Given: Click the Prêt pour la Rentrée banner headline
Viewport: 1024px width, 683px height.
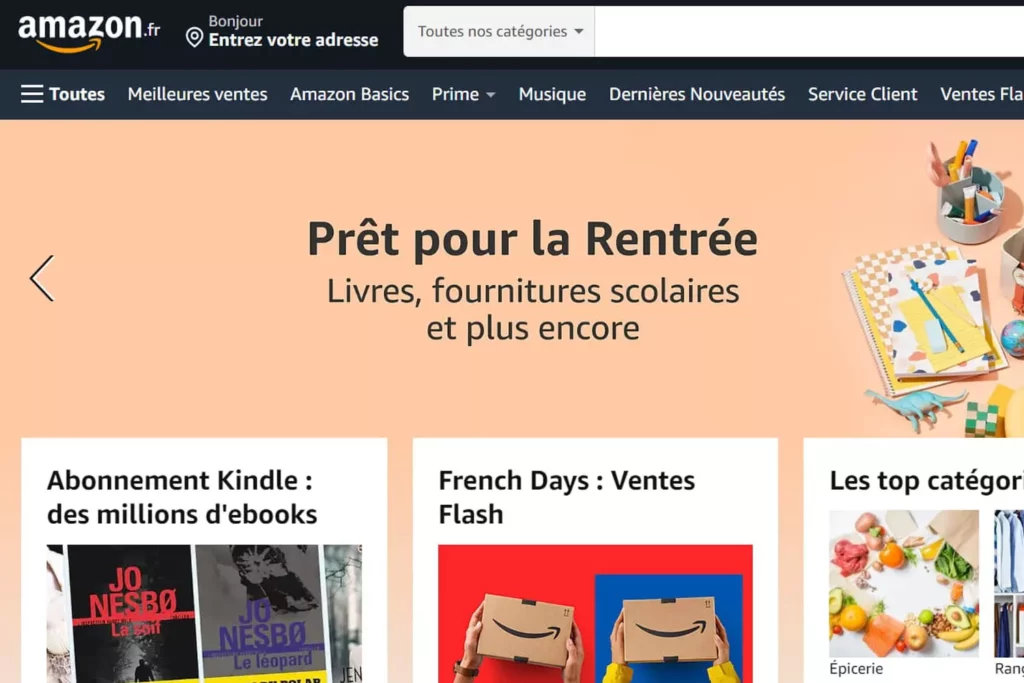Looking at the screenshot, I should click(532, 239).
